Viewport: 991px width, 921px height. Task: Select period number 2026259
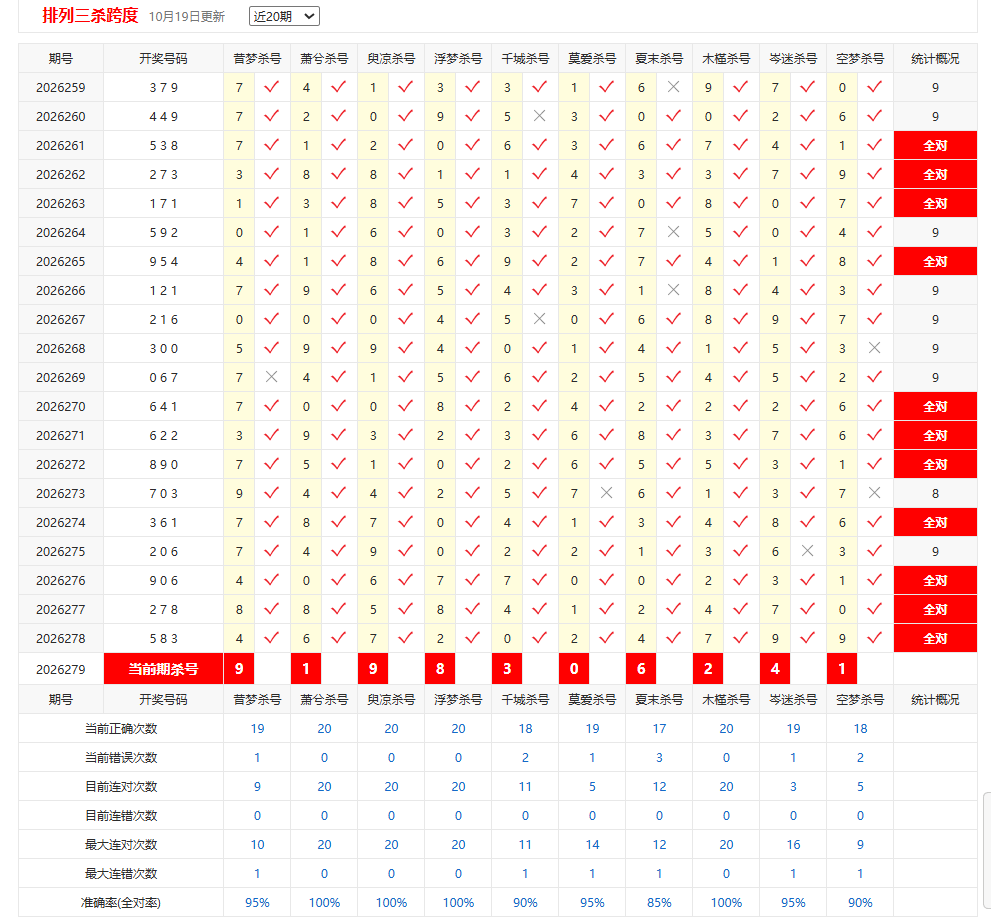61,88
